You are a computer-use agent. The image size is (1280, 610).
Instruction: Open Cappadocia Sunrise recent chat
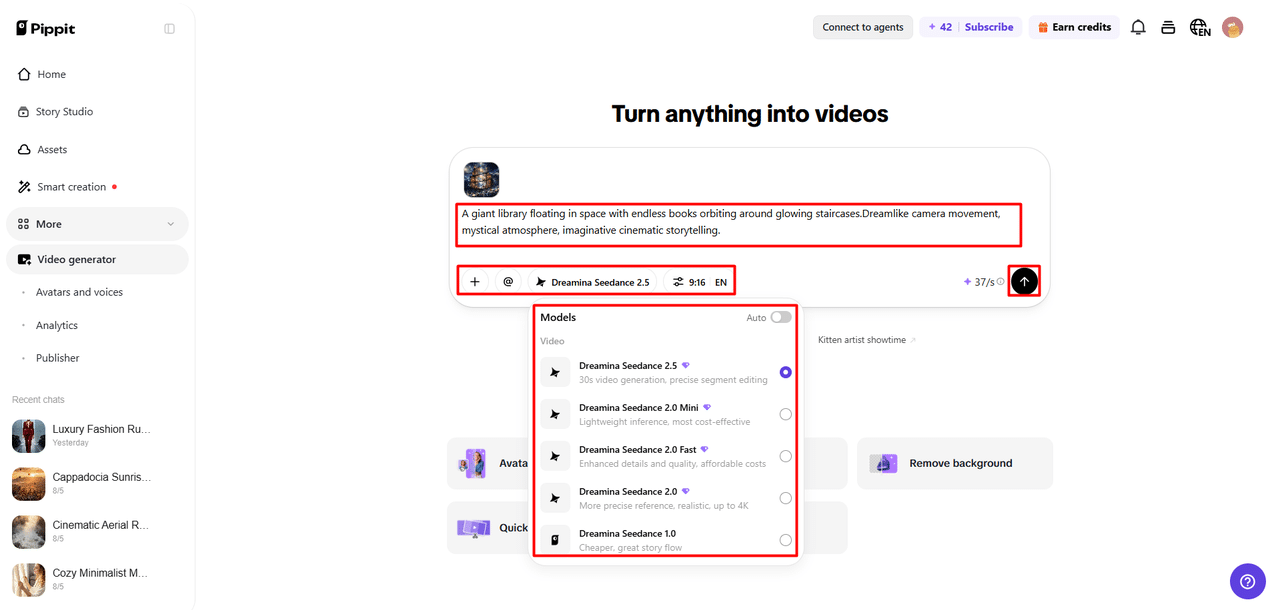(x=97, y=483)
